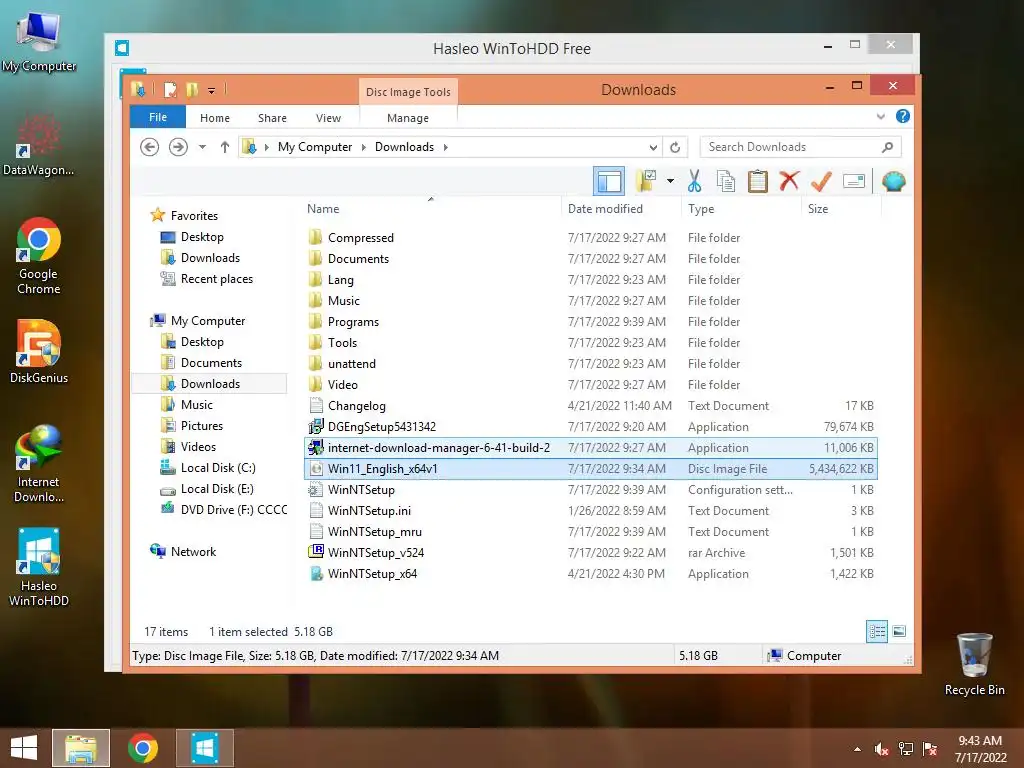Select the DGEngSetup5431342 application file

tap(381, 426)
